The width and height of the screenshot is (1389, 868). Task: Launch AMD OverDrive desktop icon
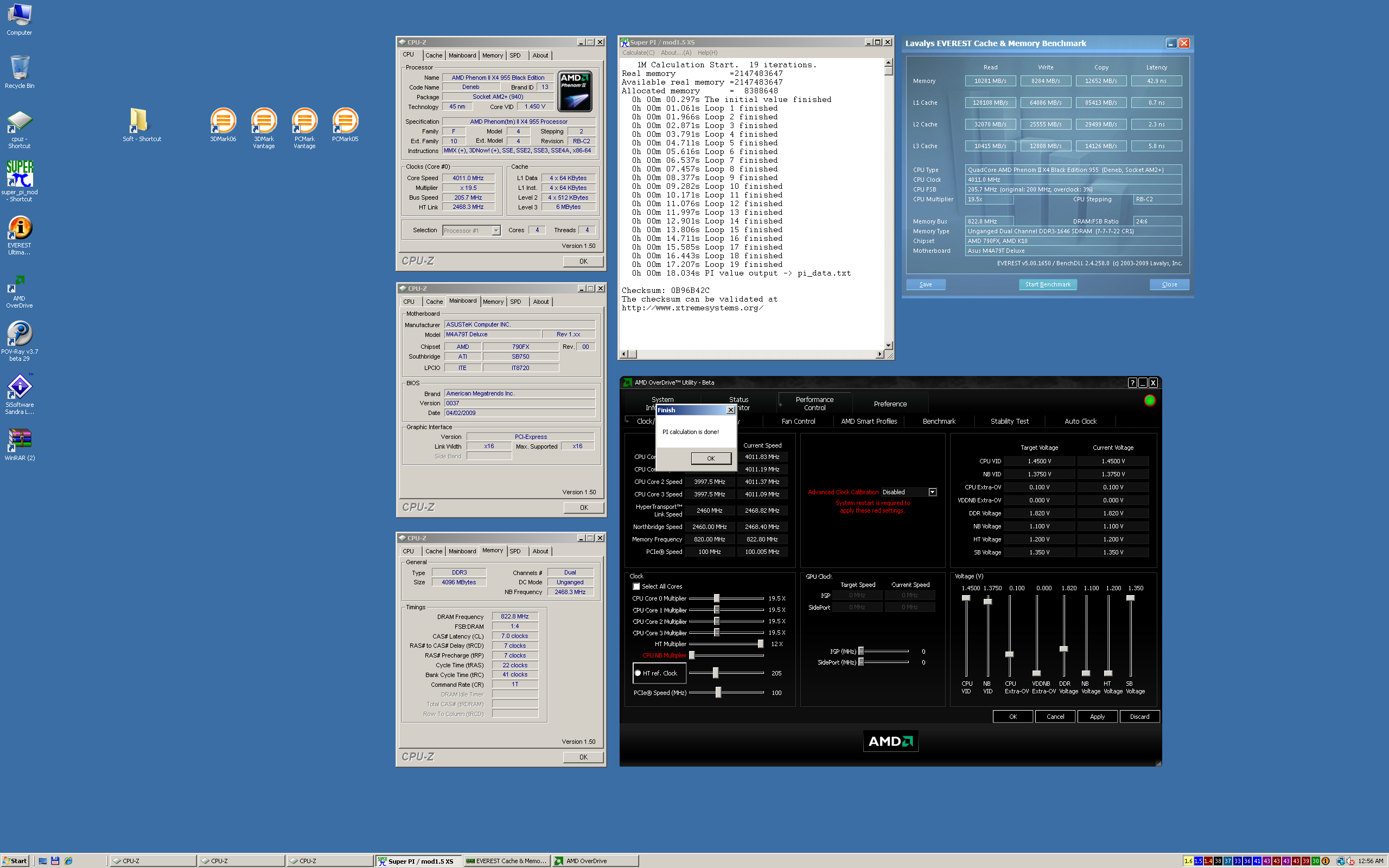[20, 292]
